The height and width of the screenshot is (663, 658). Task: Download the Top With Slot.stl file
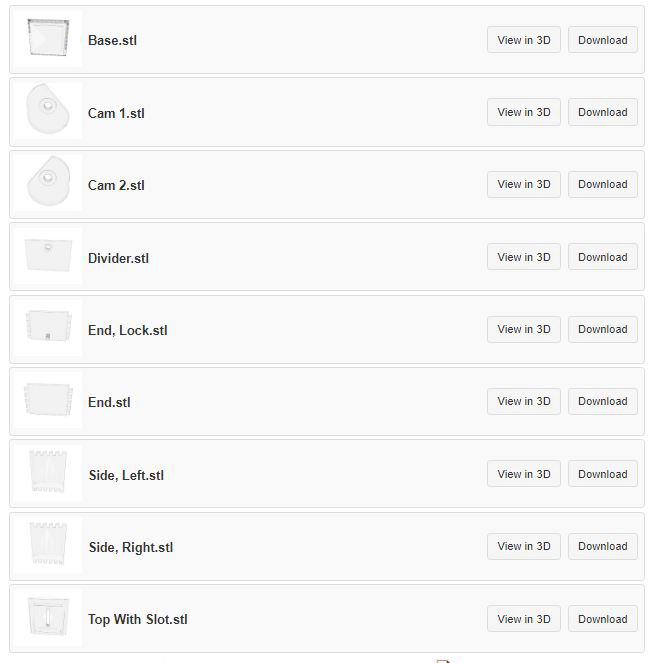(603, 619)
